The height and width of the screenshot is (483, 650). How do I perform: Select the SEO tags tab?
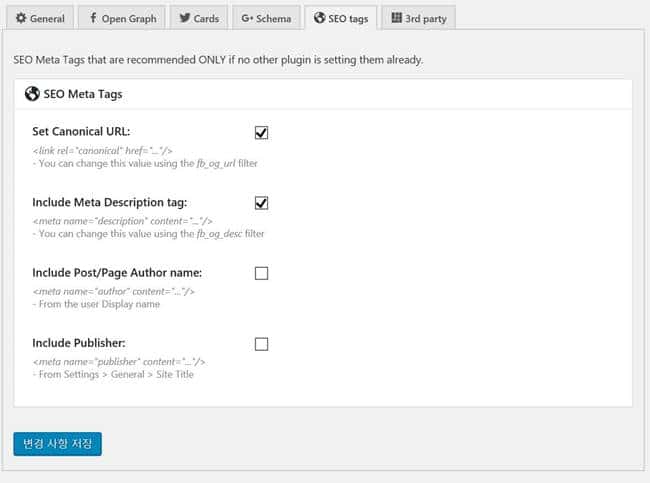(341, 18)
